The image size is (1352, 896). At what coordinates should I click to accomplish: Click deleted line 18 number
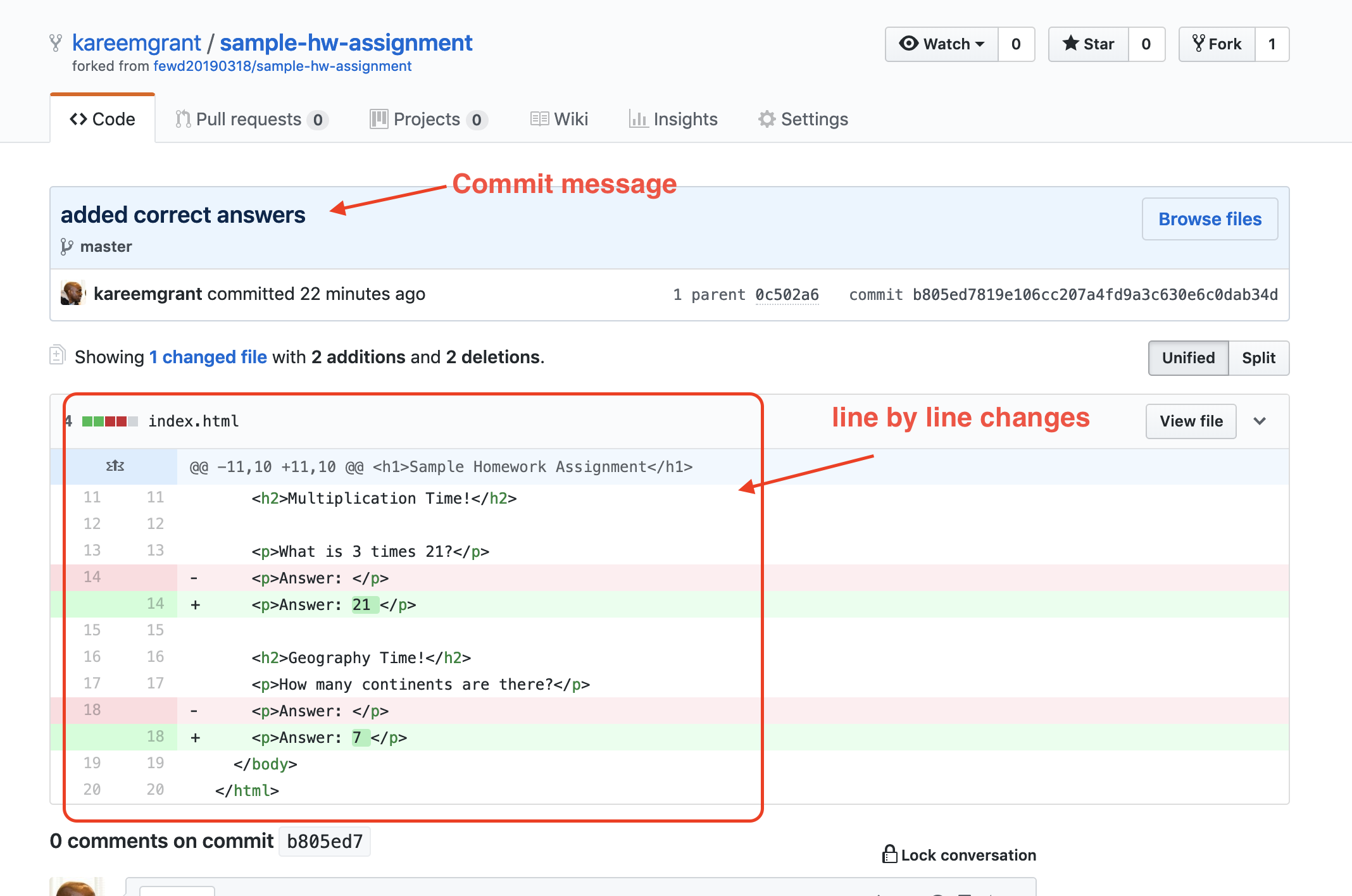tap(92, 710)
